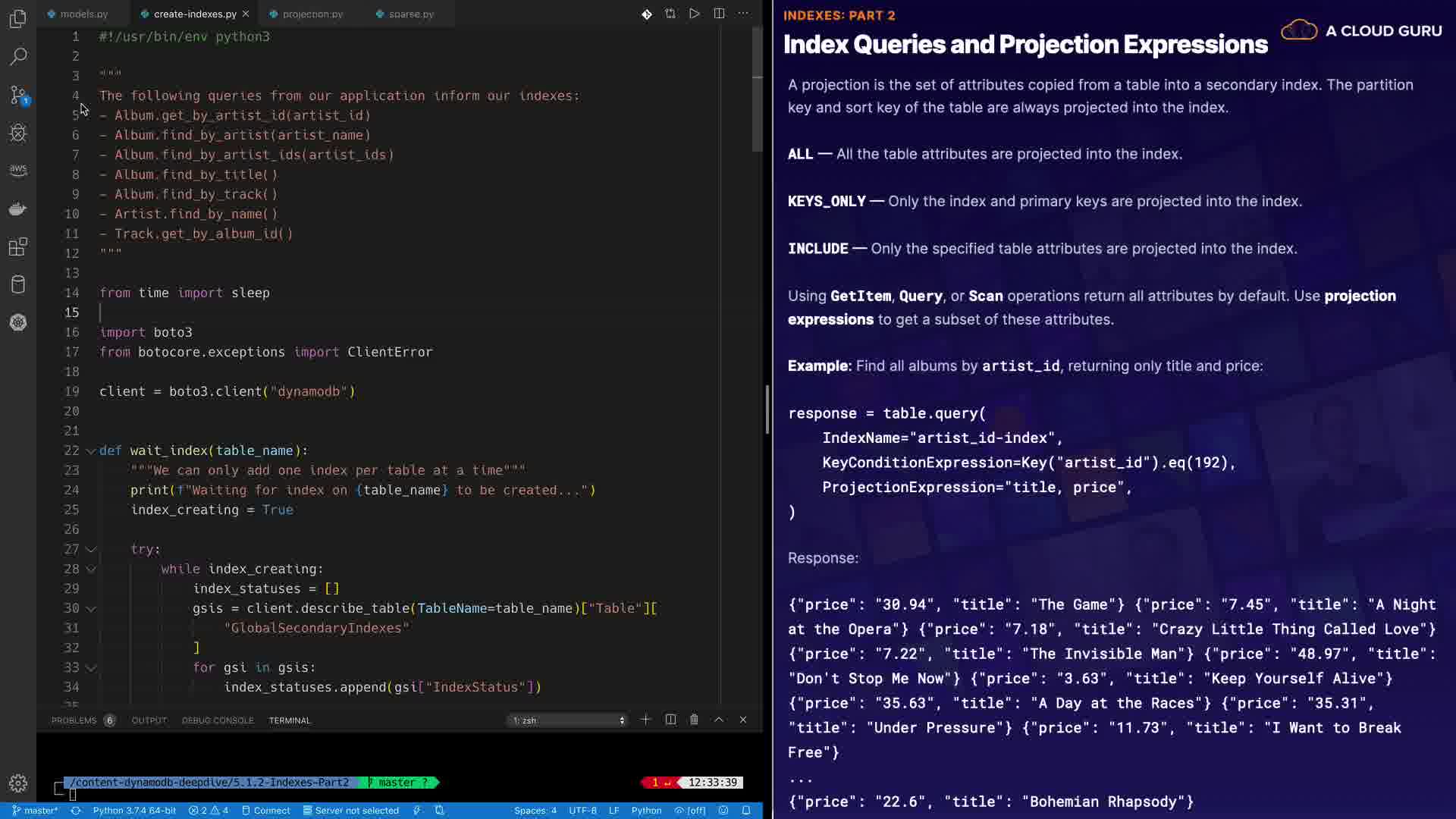The image size is (1456, 819).
Task: Click Python 3.7.4 64-bit interpreter selector
Action: pos(134,810)
